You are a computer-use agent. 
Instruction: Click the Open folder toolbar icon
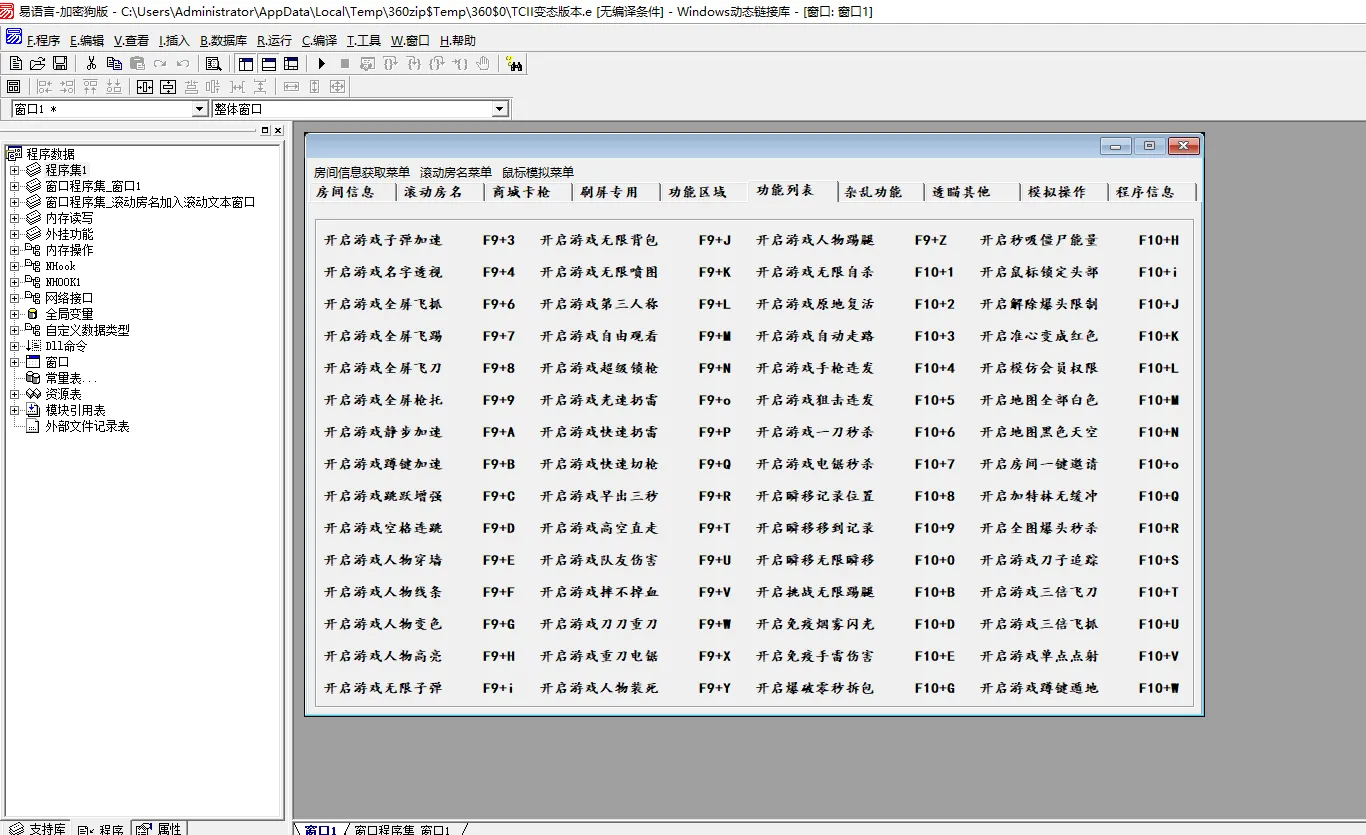(x=37, y=63)
